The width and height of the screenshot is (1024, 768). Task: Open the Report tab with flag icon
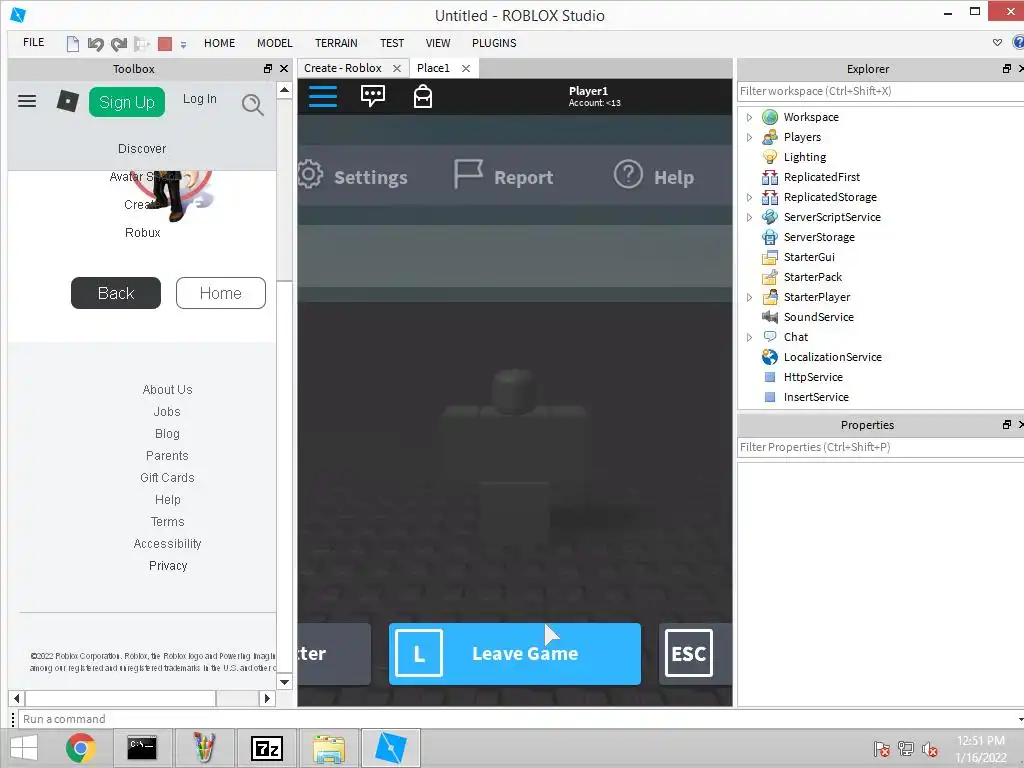click(504, 176)
